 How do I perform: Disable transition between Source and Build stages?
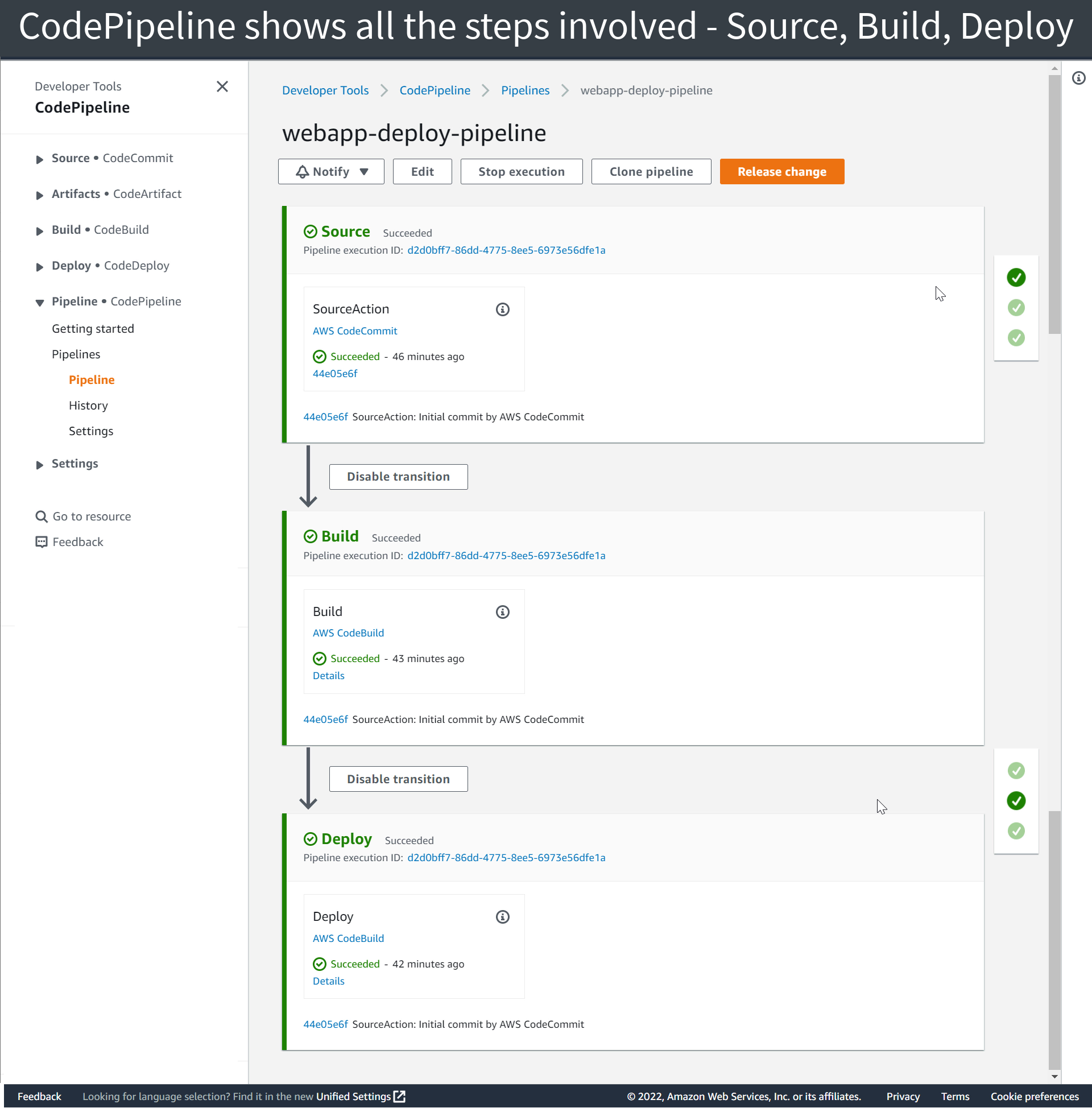pyautogui.click(x=398, y=476)
